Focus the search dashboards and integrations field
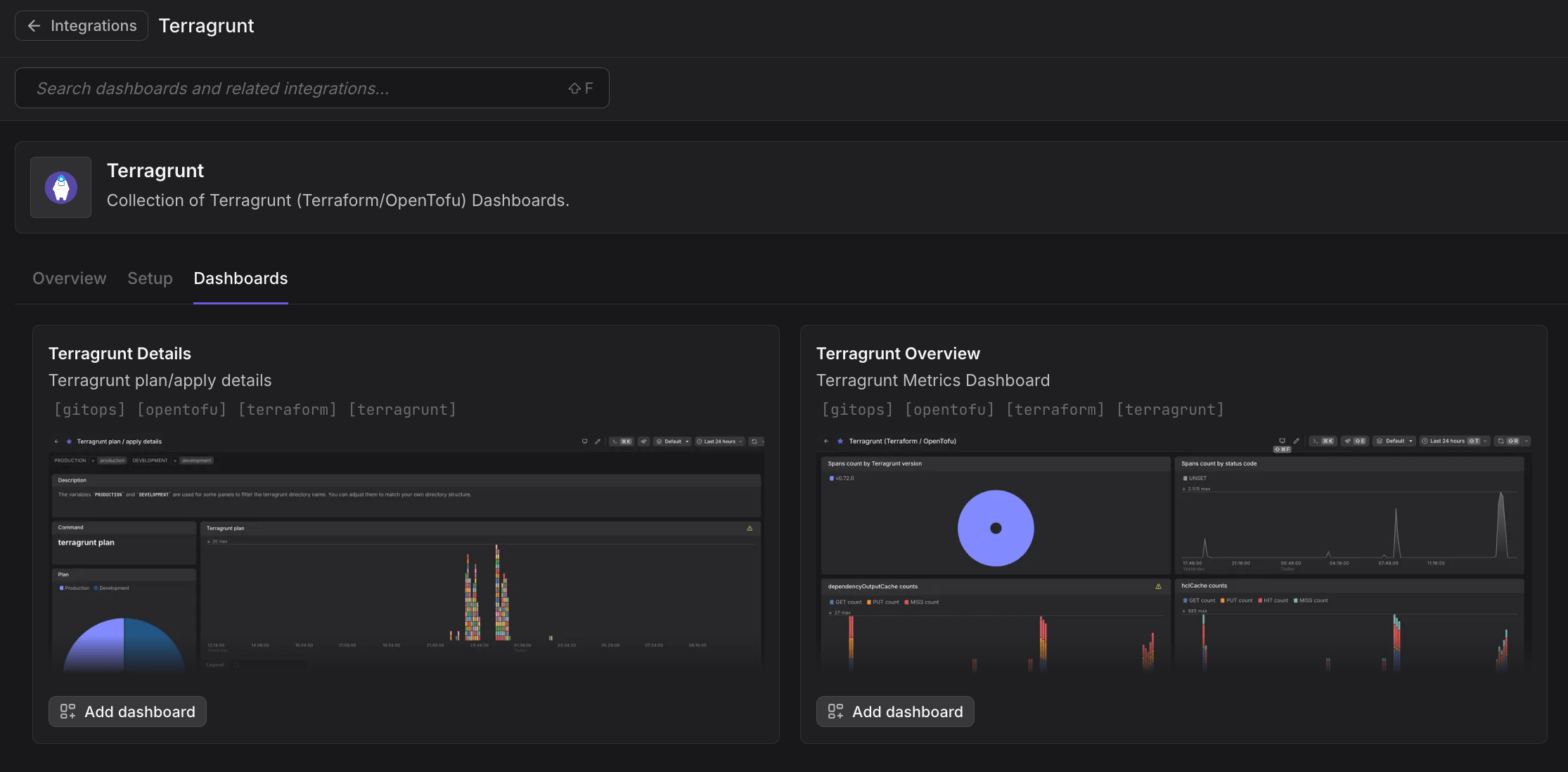1568x772 pixels. point(312,88)
